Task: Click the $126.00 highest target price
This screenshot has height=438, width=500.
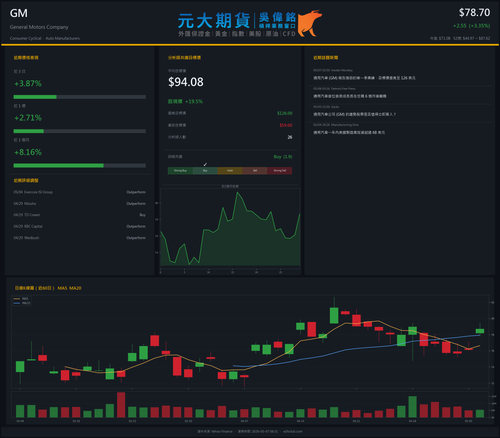Action: [285, 113]
